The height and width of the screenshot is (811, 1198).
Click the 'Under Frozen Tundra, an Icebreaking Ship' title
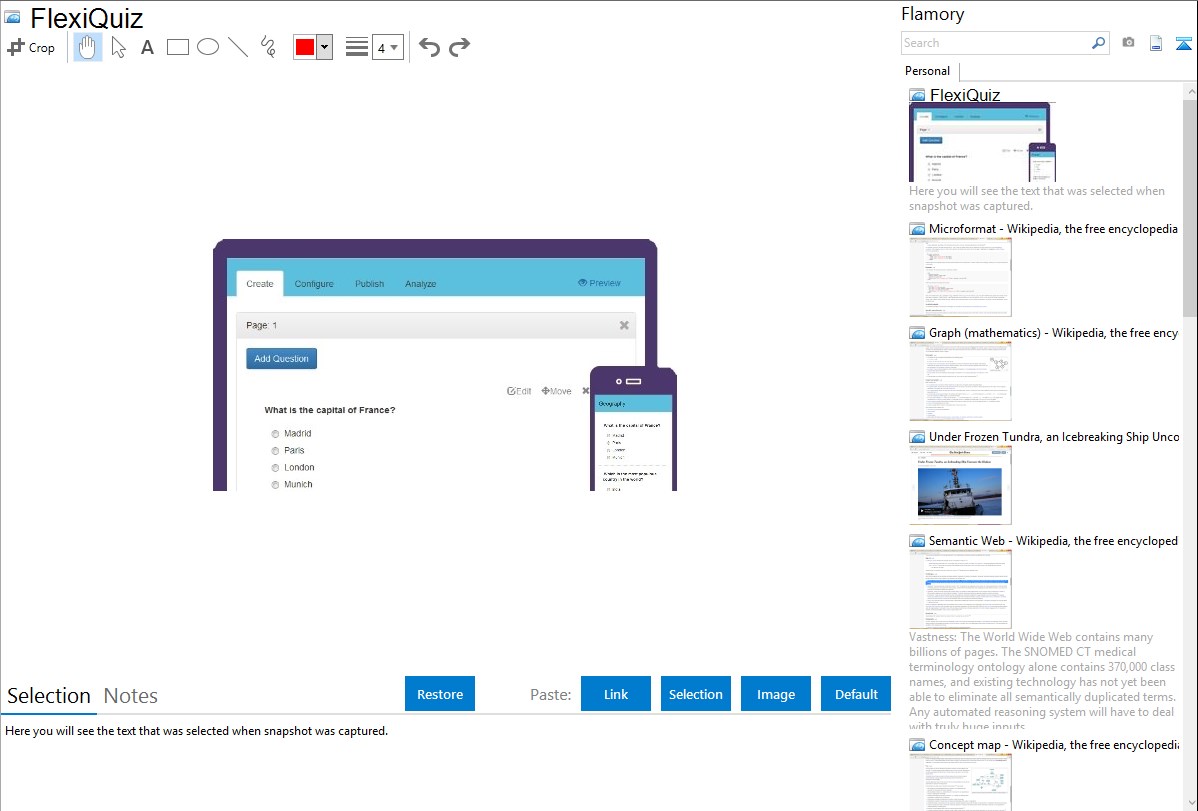1054,436
